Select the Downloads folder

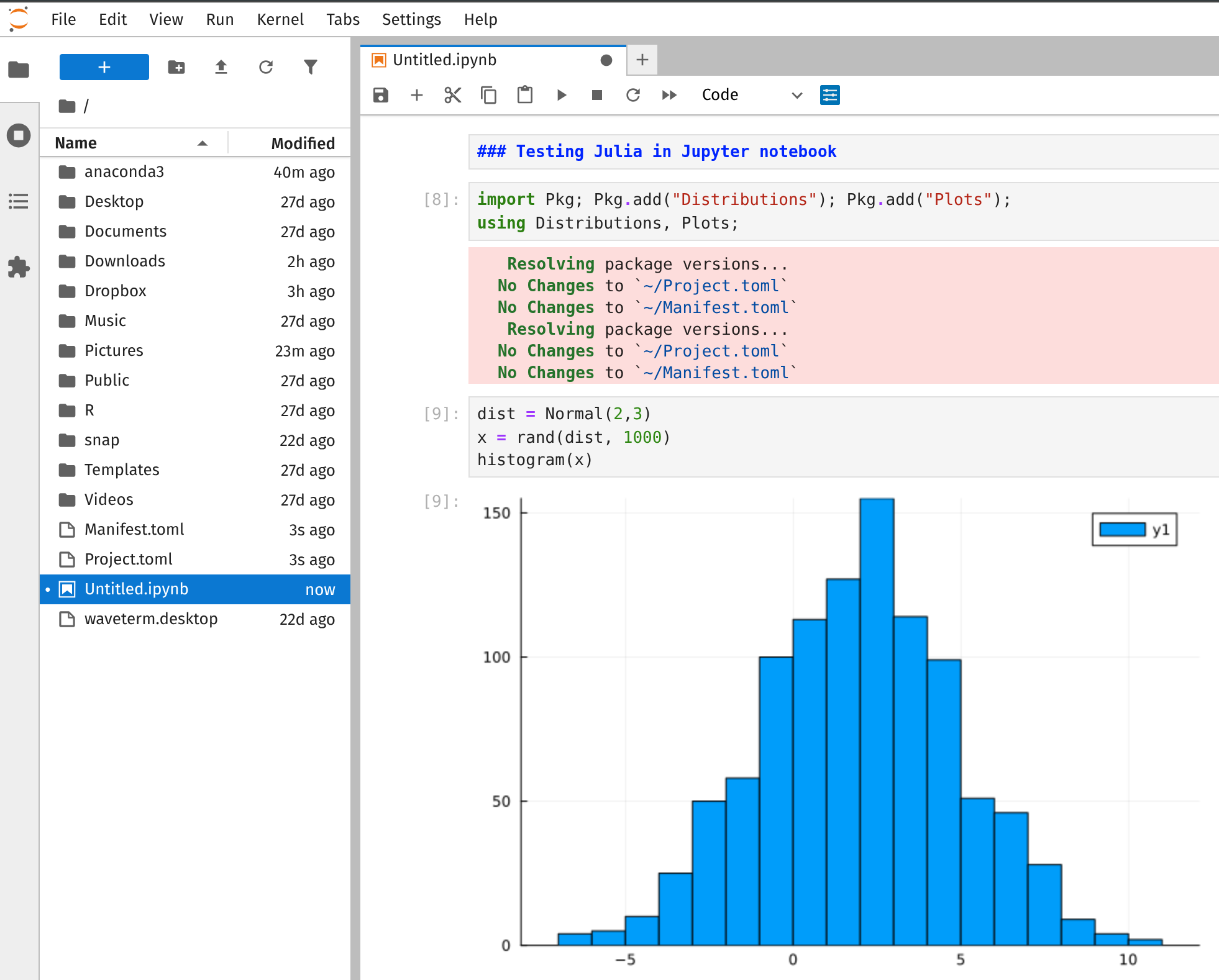click(x=195, y=261)
